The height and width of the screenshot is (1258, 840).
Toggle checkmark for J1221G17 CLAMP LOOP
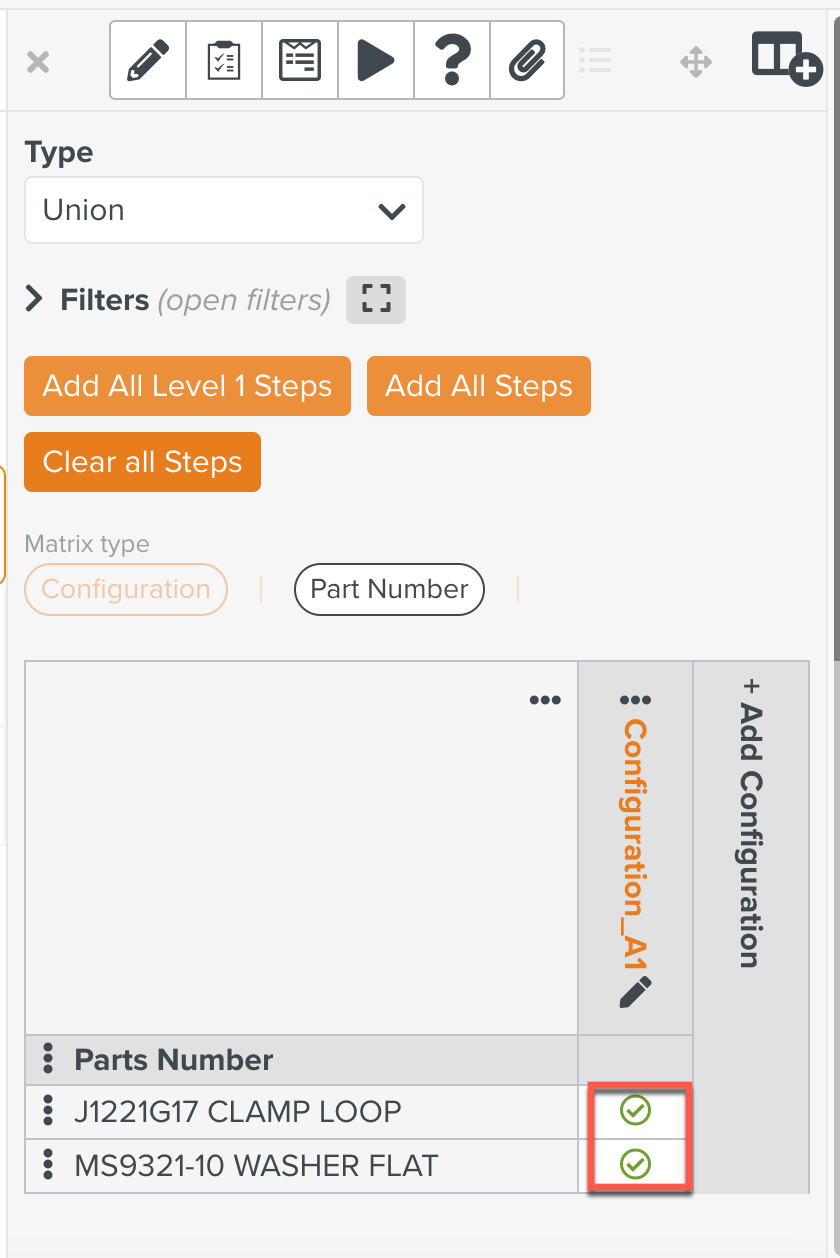[635, 1110]
